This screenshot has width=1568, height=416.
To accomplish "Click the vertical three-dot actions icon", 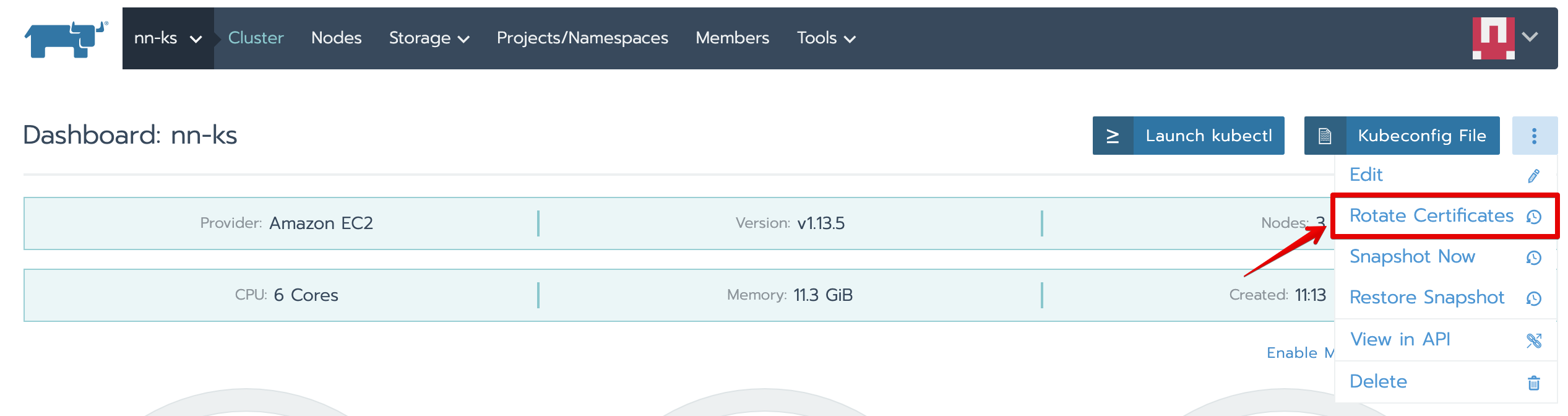I will point(1534,136).
